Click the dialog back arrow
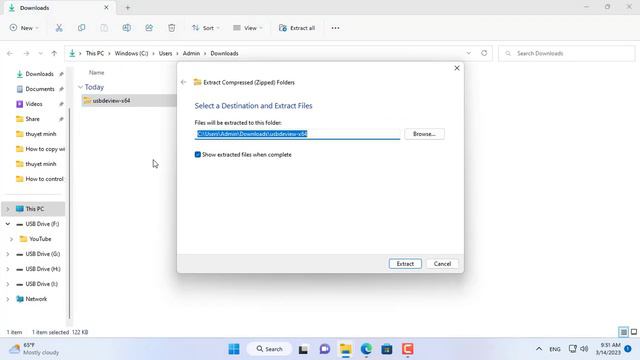Image resolution: width=640 pixels, height=360 pixels. (184, 82)
